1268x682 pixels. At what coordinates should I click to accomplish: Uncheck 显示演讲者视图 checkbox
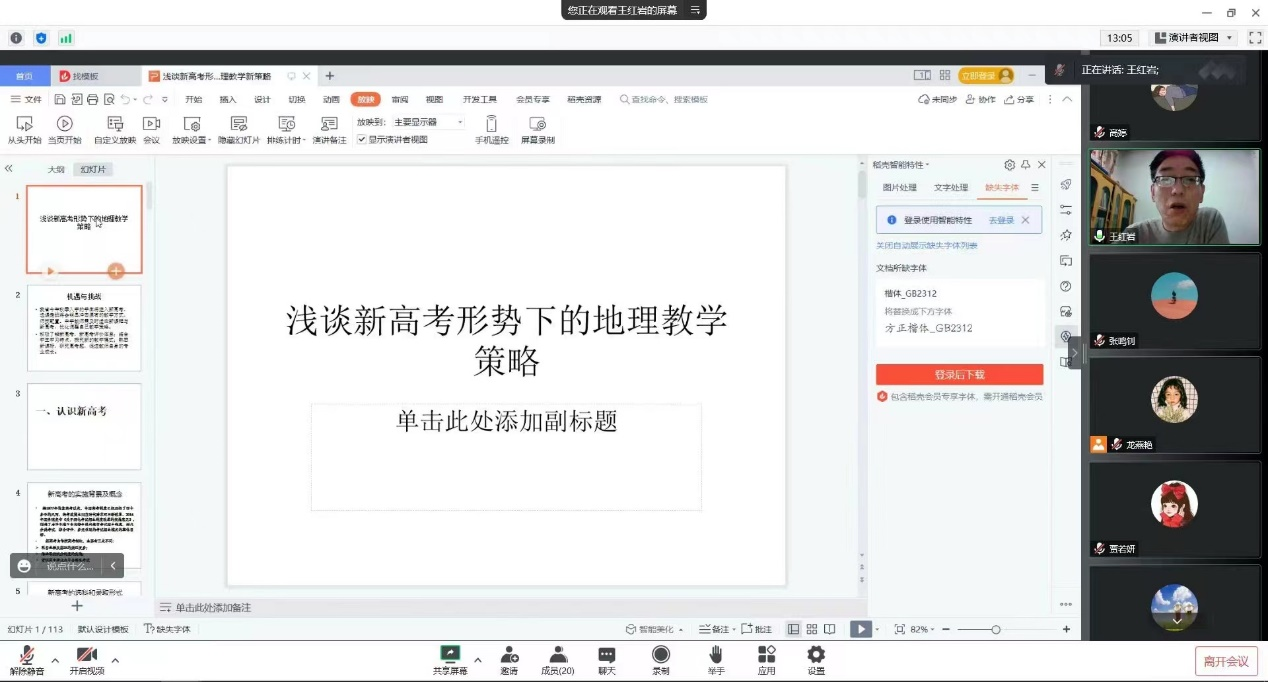[x=362, y=140]
